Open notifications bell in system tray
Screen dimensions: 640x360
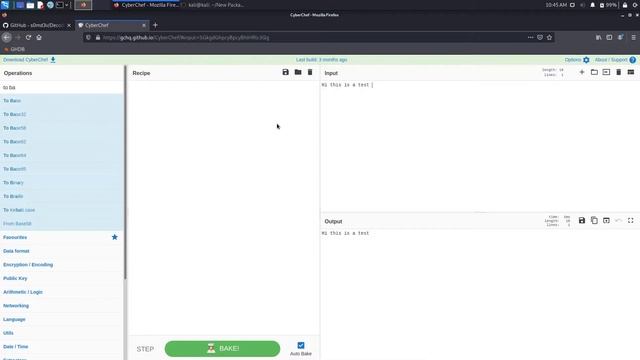pyautogui.click(x=592, y=5)
